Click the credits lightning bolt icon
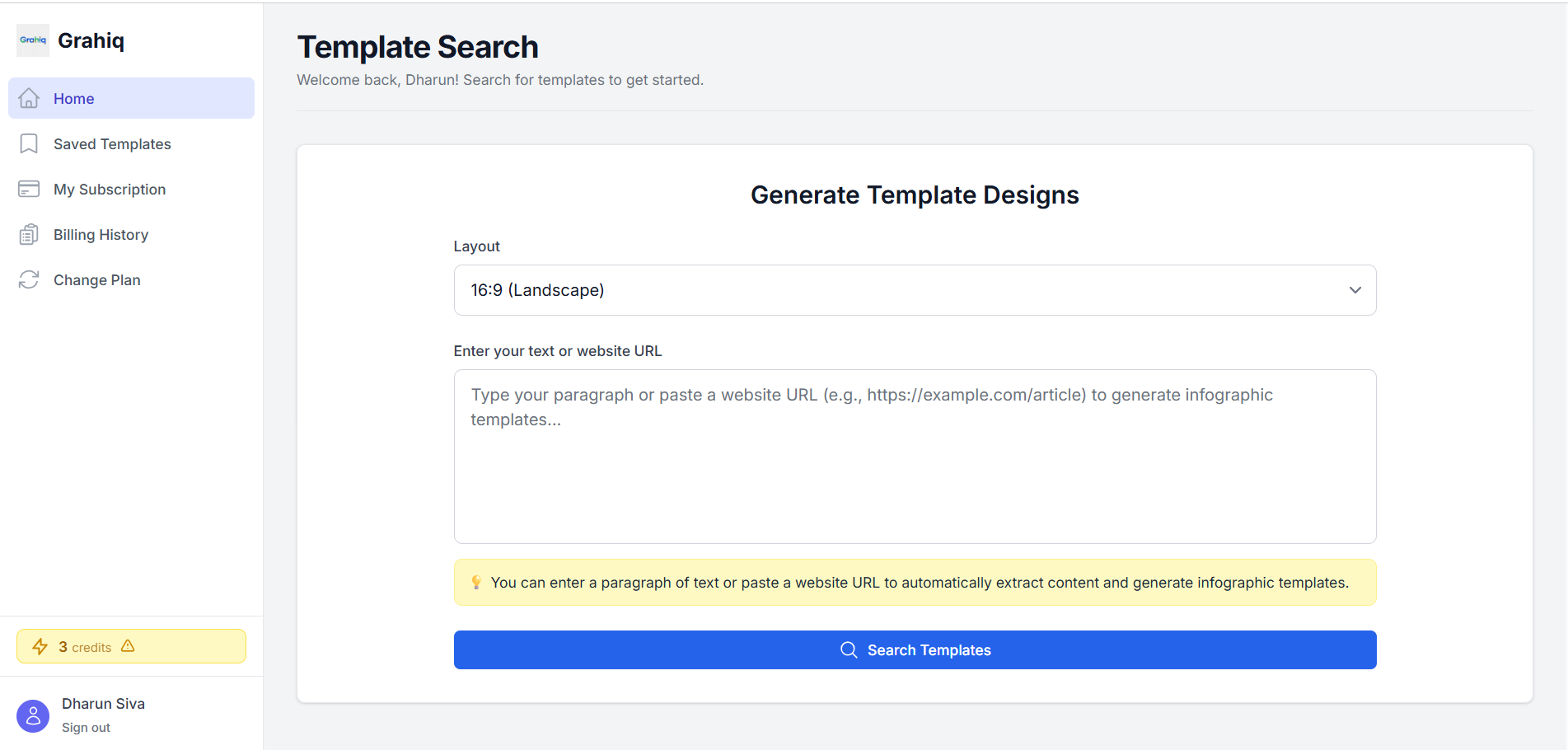This screenshot has height=750, width=1568. click(x=40, y=647)
